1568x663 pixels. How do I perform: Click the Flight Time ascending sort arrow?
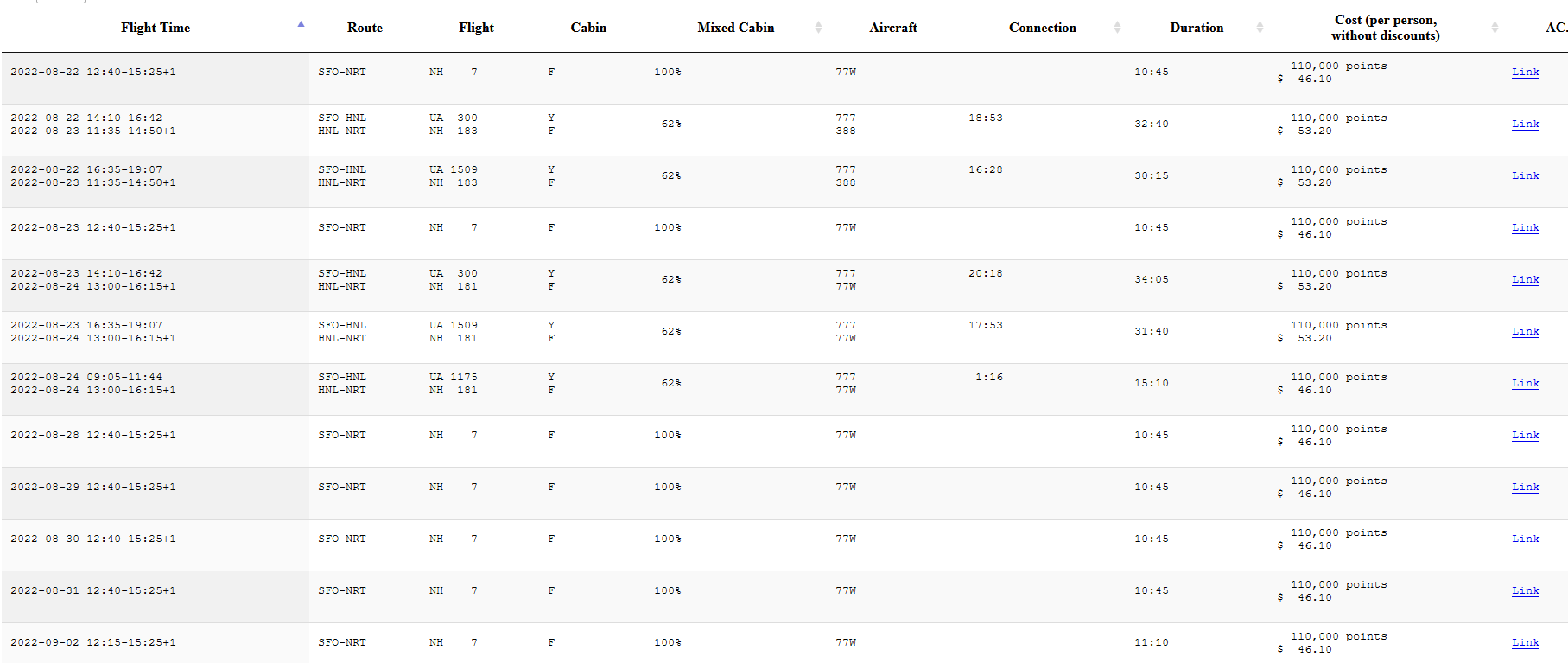click(x=301, y=24)
